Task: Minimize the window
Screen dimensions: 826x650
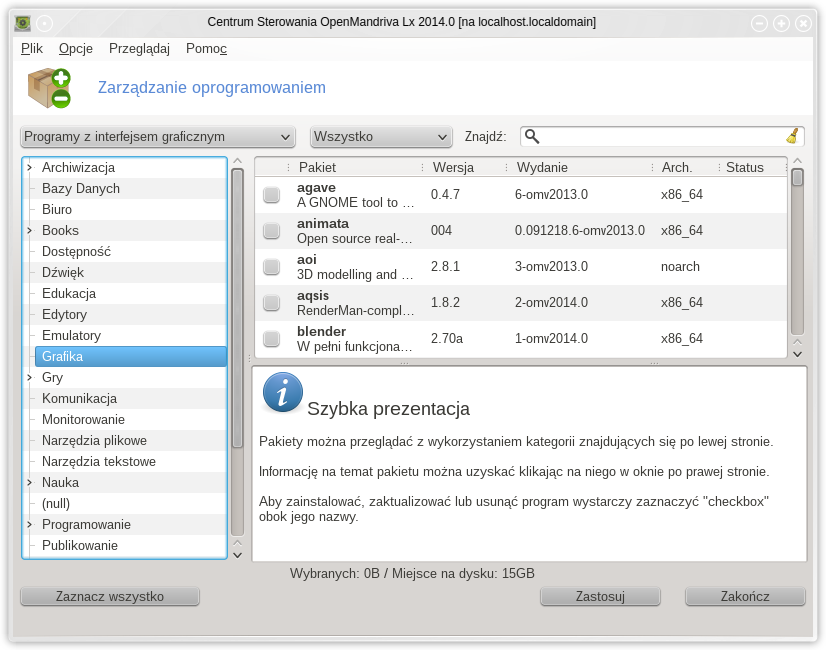Action: coord(759,23)
